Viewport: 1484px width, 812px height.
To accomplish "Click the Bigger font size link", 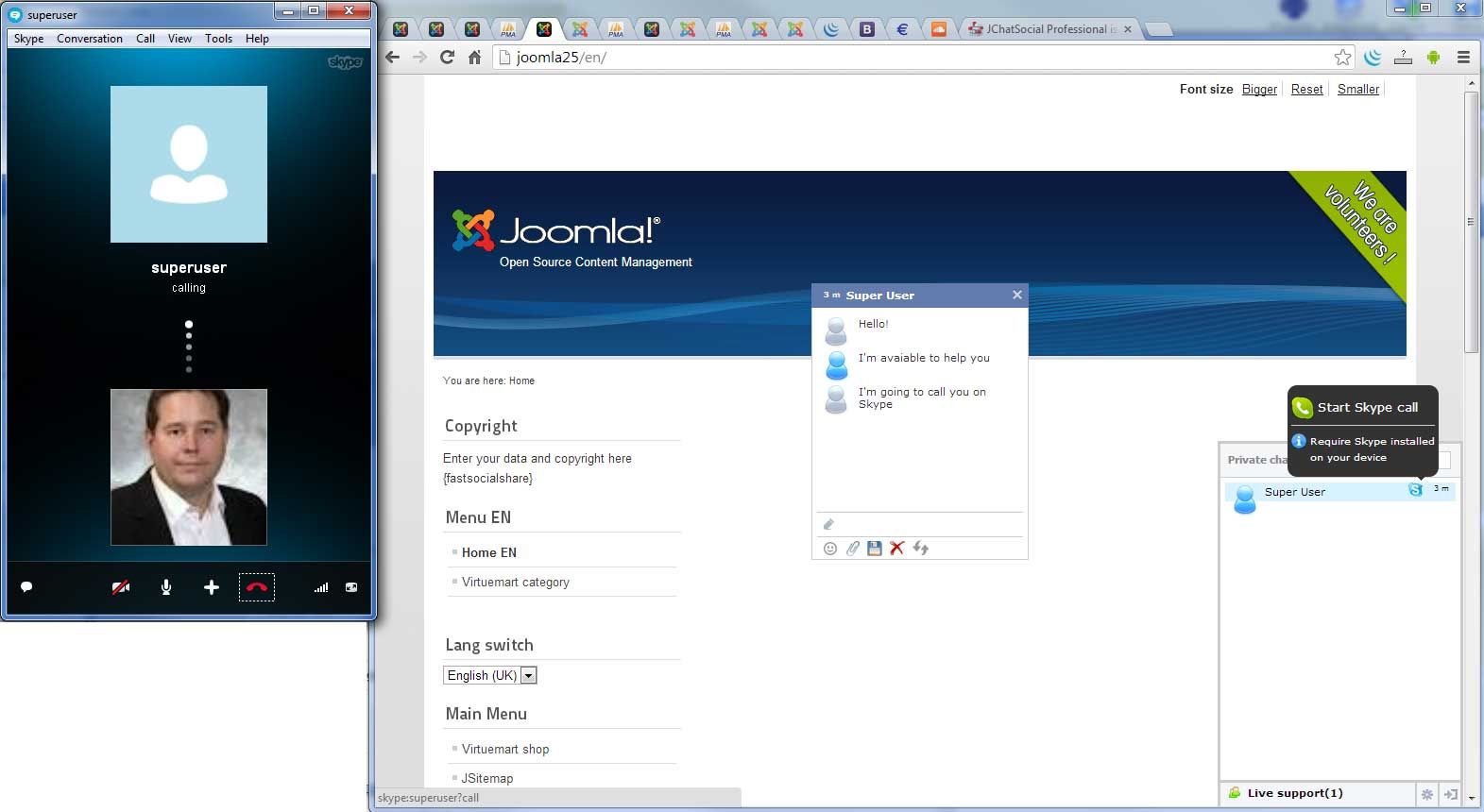I will [1259, 89].
